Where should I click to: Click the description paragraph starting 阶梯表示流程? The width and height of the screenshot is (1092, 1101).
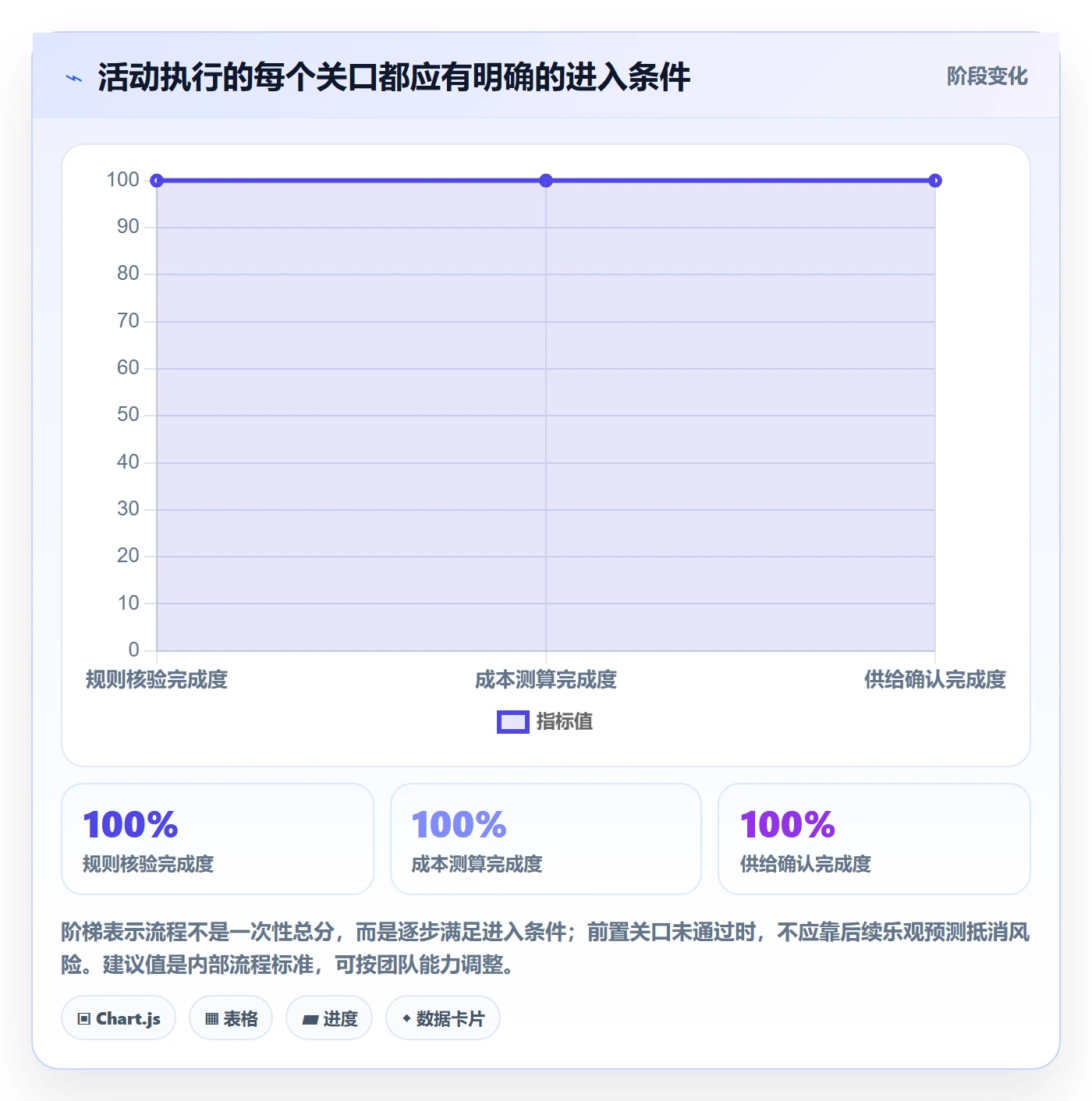click(x=546, y=948)
